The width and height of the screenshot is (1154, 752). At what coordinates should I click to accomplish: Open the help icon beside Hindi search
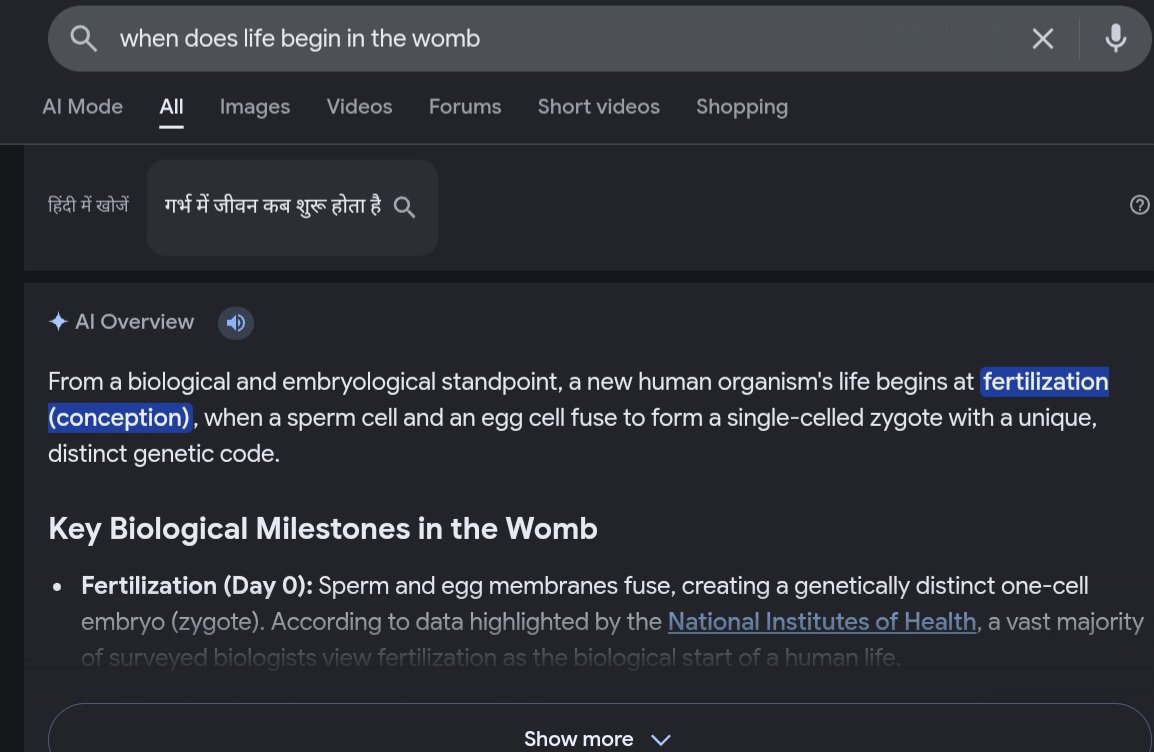(x=1139, y=205)
